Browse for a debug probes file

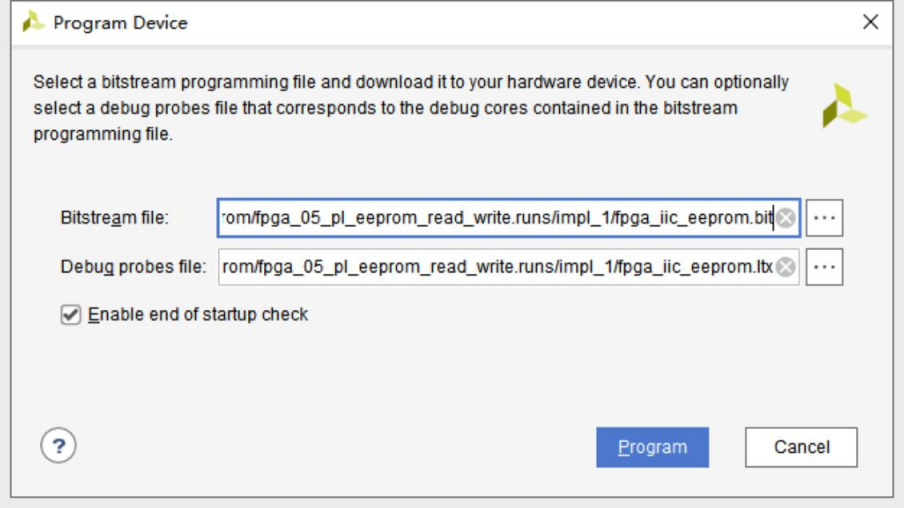coord(824,267)
